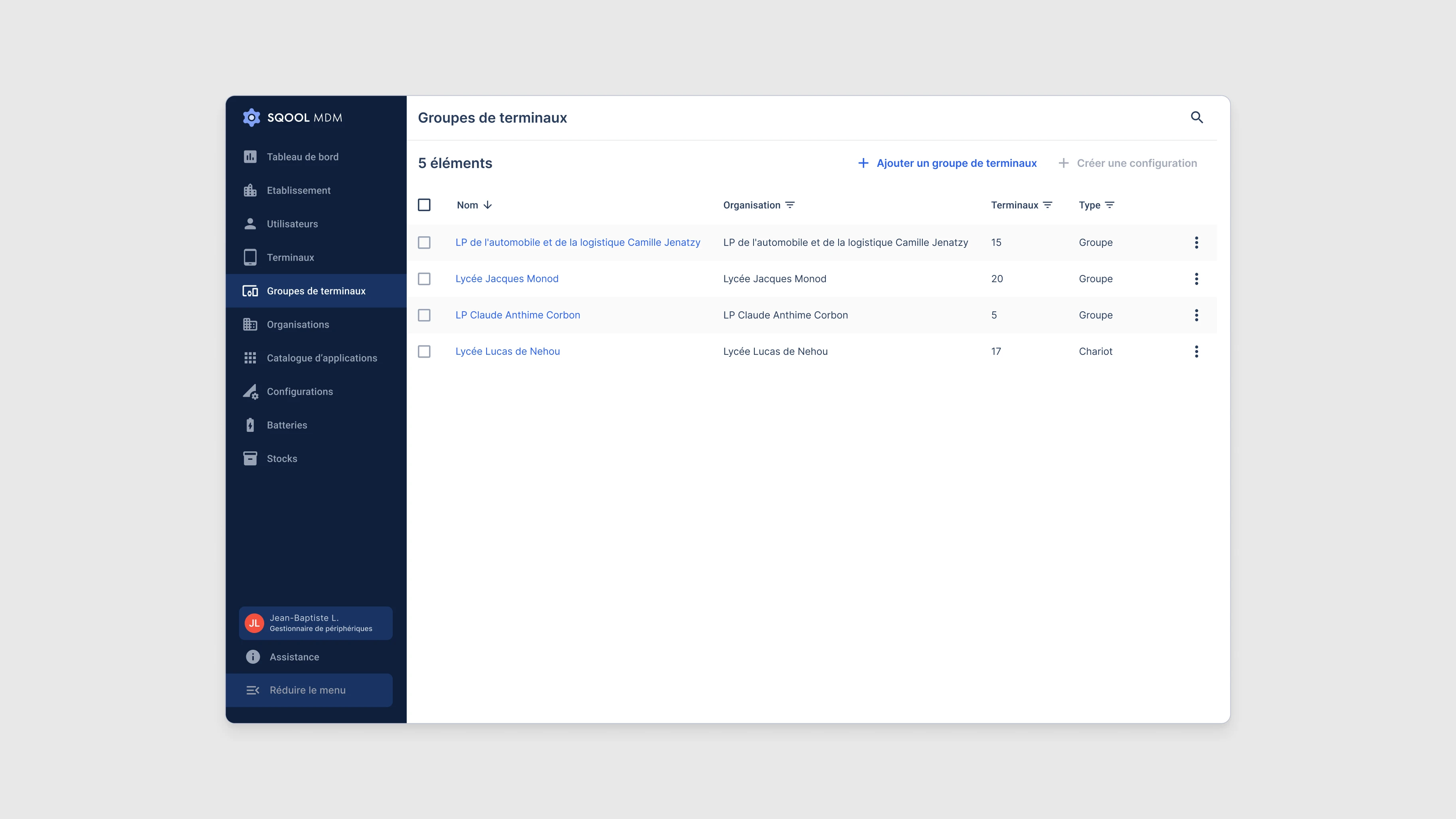Collapse the sidebar with Réduire le menu
Image resolution: width=1456 pixels, height=819 pixels.
pyautogui.click(x=307, y=690)
